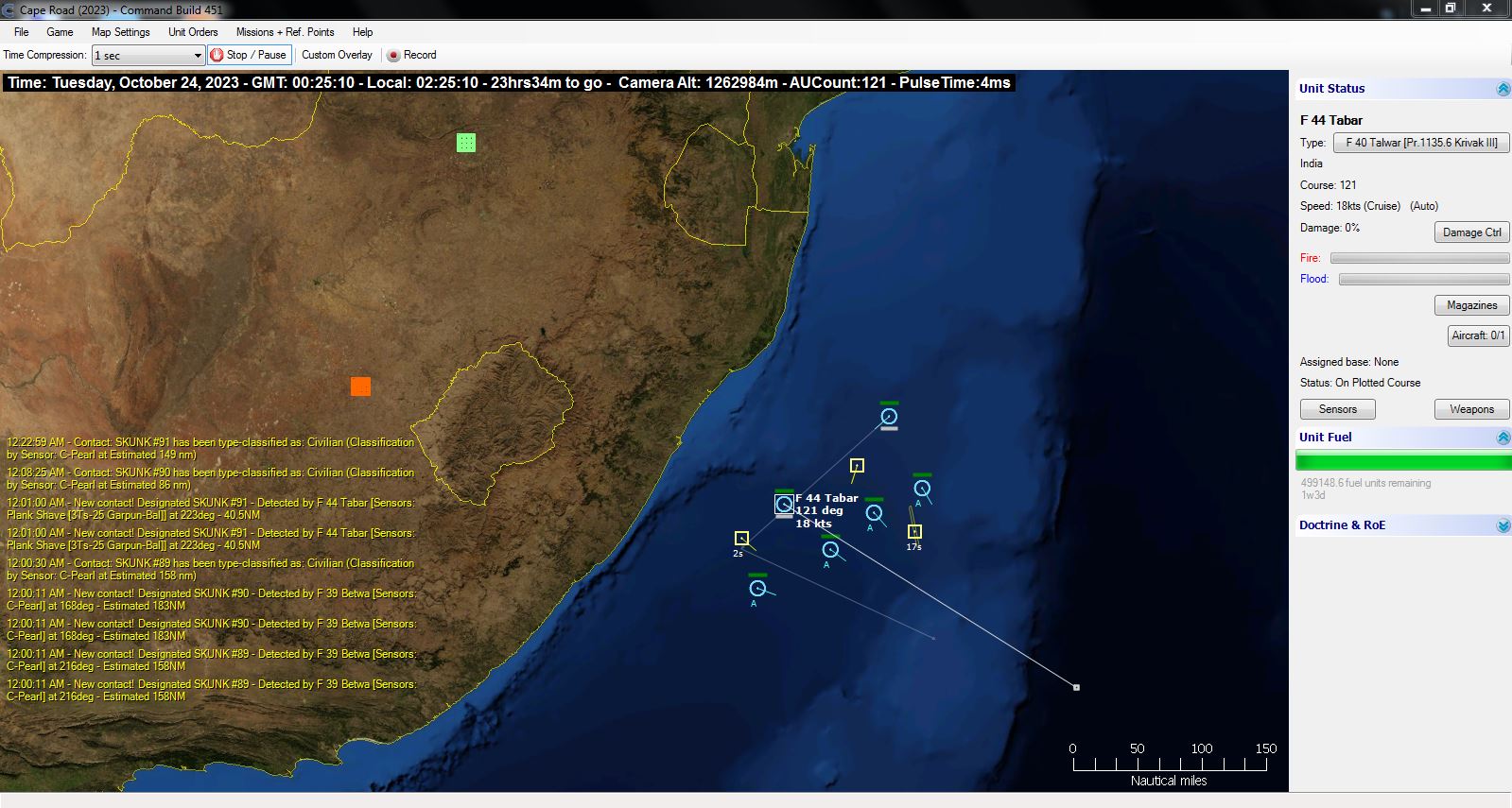Select the orange square facility marker
The image size is (1512, 808).
(x=360, y=387)
